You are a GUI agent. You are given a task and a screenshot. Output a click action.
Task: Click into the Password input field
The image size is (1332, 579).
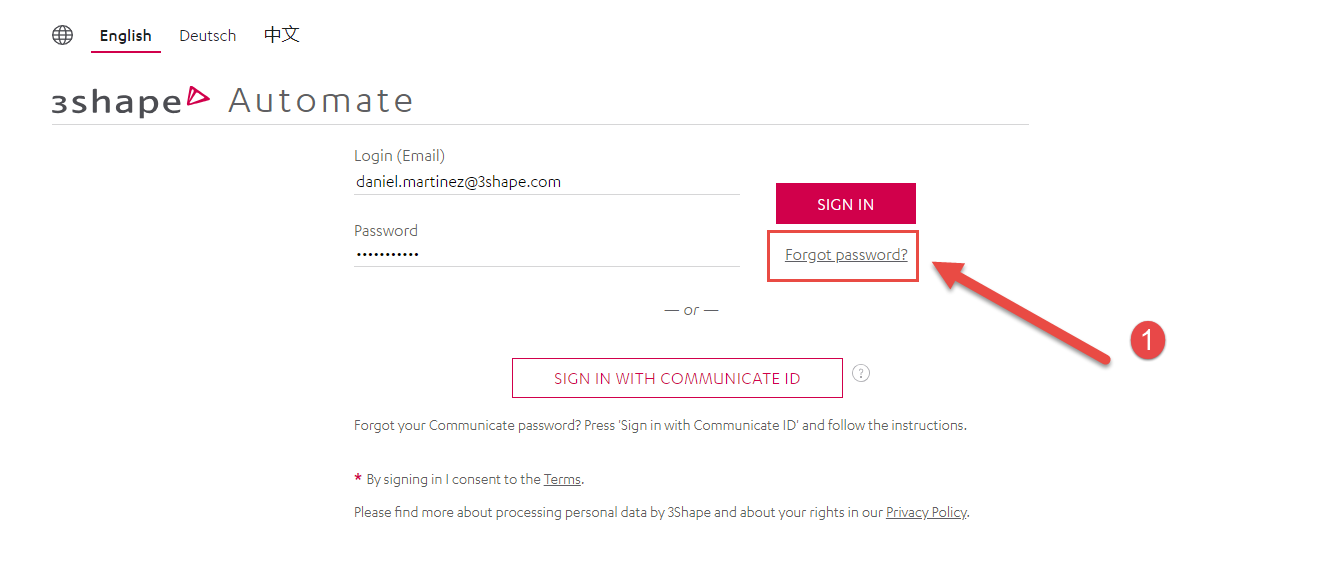[546, 255]
